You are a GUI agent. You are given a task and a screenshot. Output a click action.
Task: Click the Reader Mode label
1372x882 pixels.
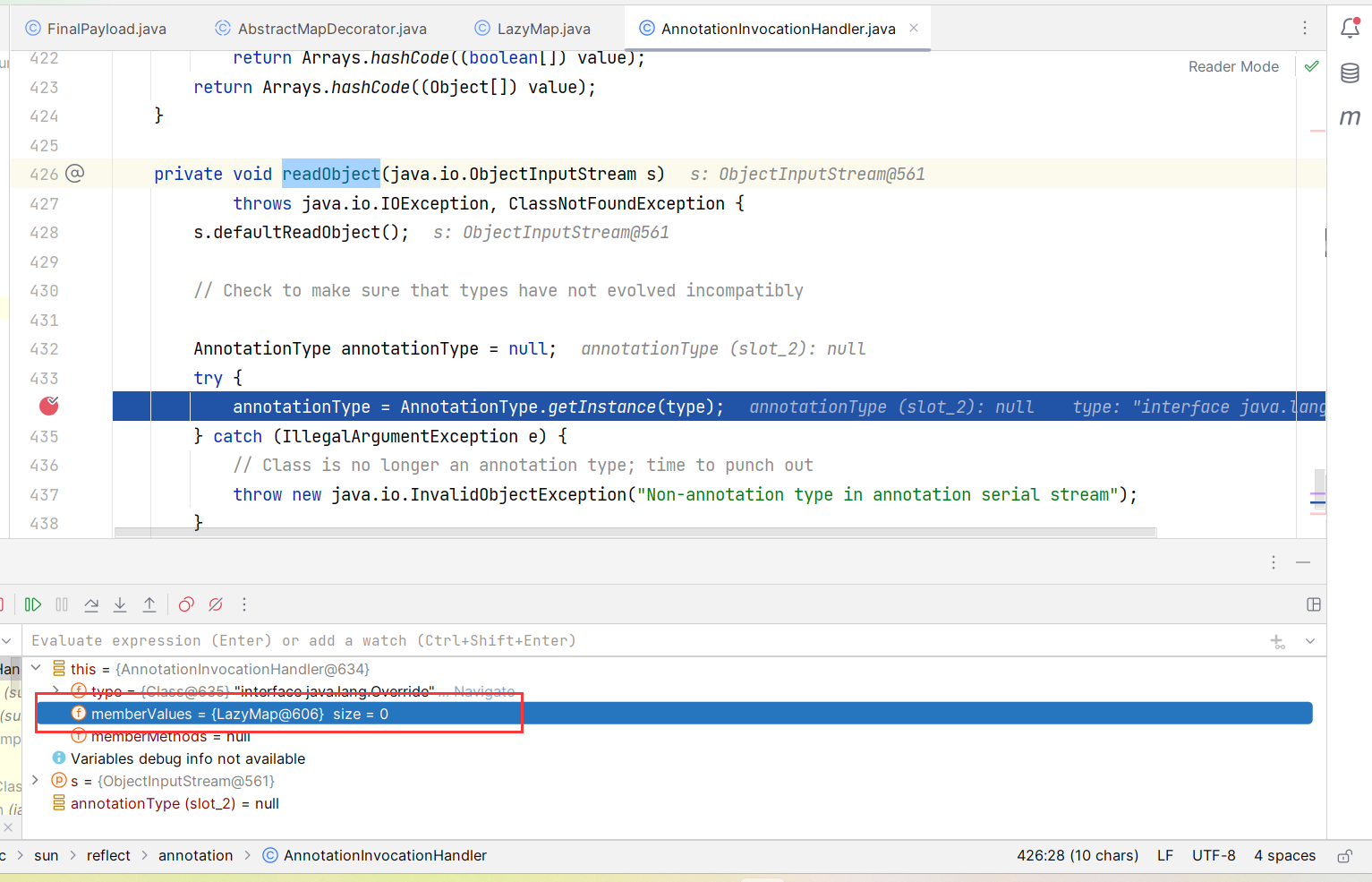coord(1232,66)
